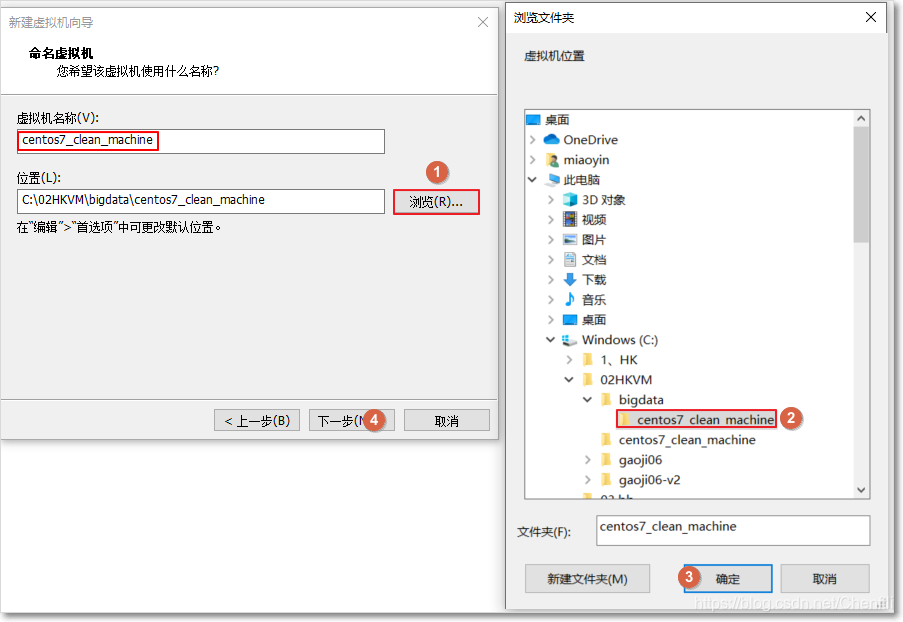The width and height of the screenshot is (903, 622).
Task: Collapse the 此电脑 tree branch
Action: click(x=533, y=180)
